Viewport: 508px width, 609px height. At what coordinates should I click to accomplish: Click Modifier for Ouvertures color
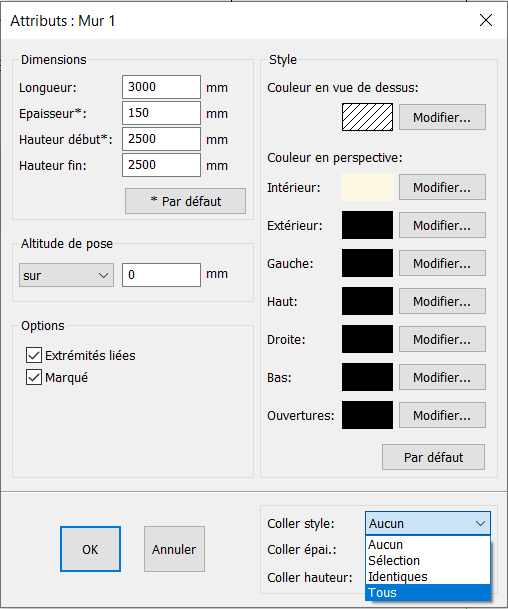pos(442,416)
